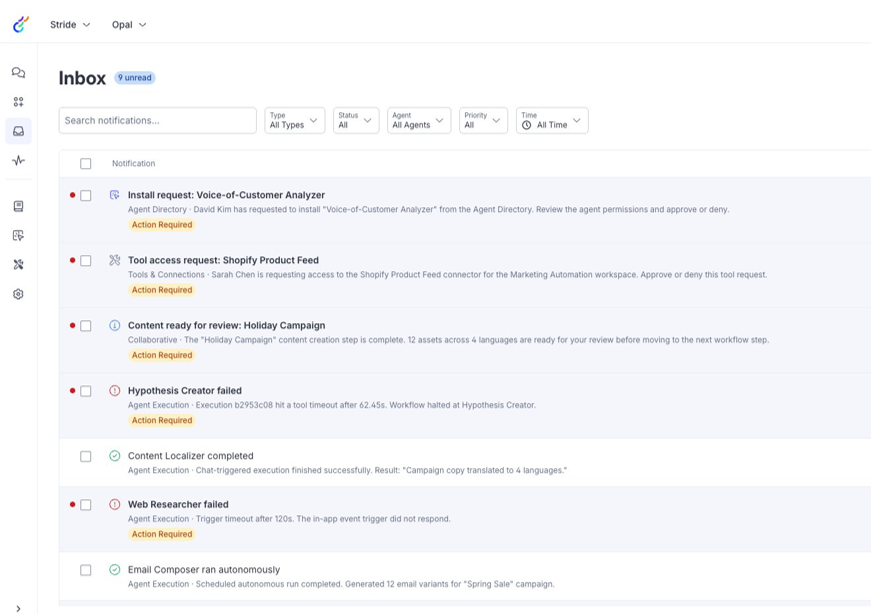871x615 pixels.
Task: Open the Opal menu in the top bar
Action: tap(129, 24)
